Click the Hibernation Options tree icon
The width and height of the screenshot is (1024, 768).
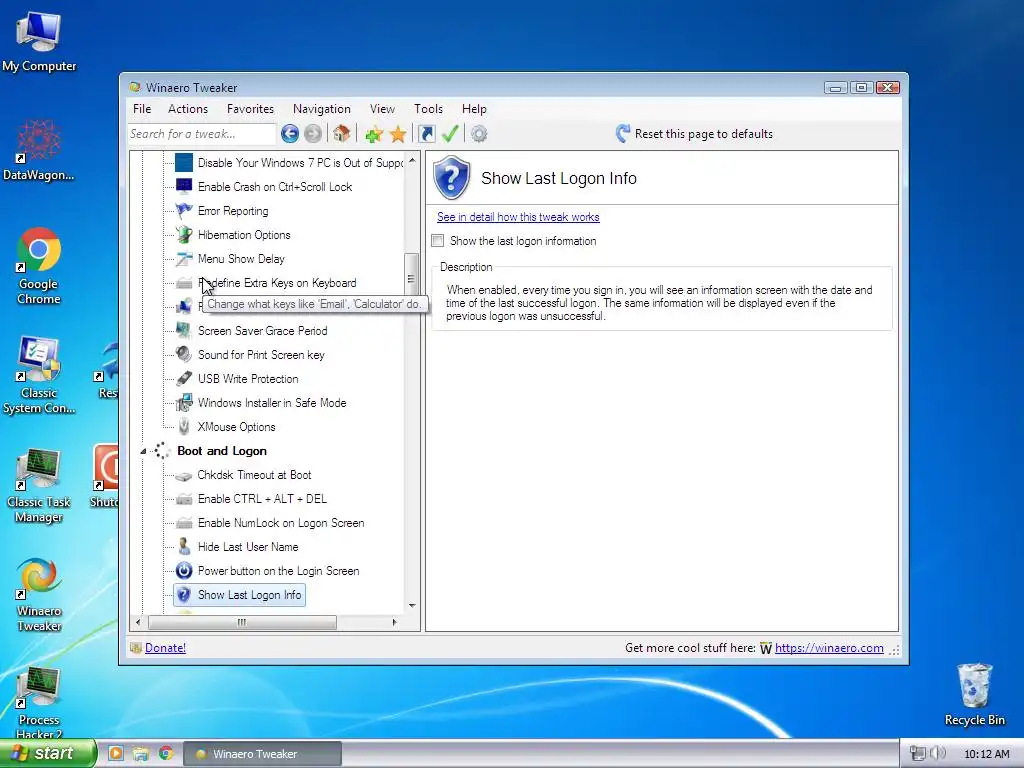pos(184,234)
